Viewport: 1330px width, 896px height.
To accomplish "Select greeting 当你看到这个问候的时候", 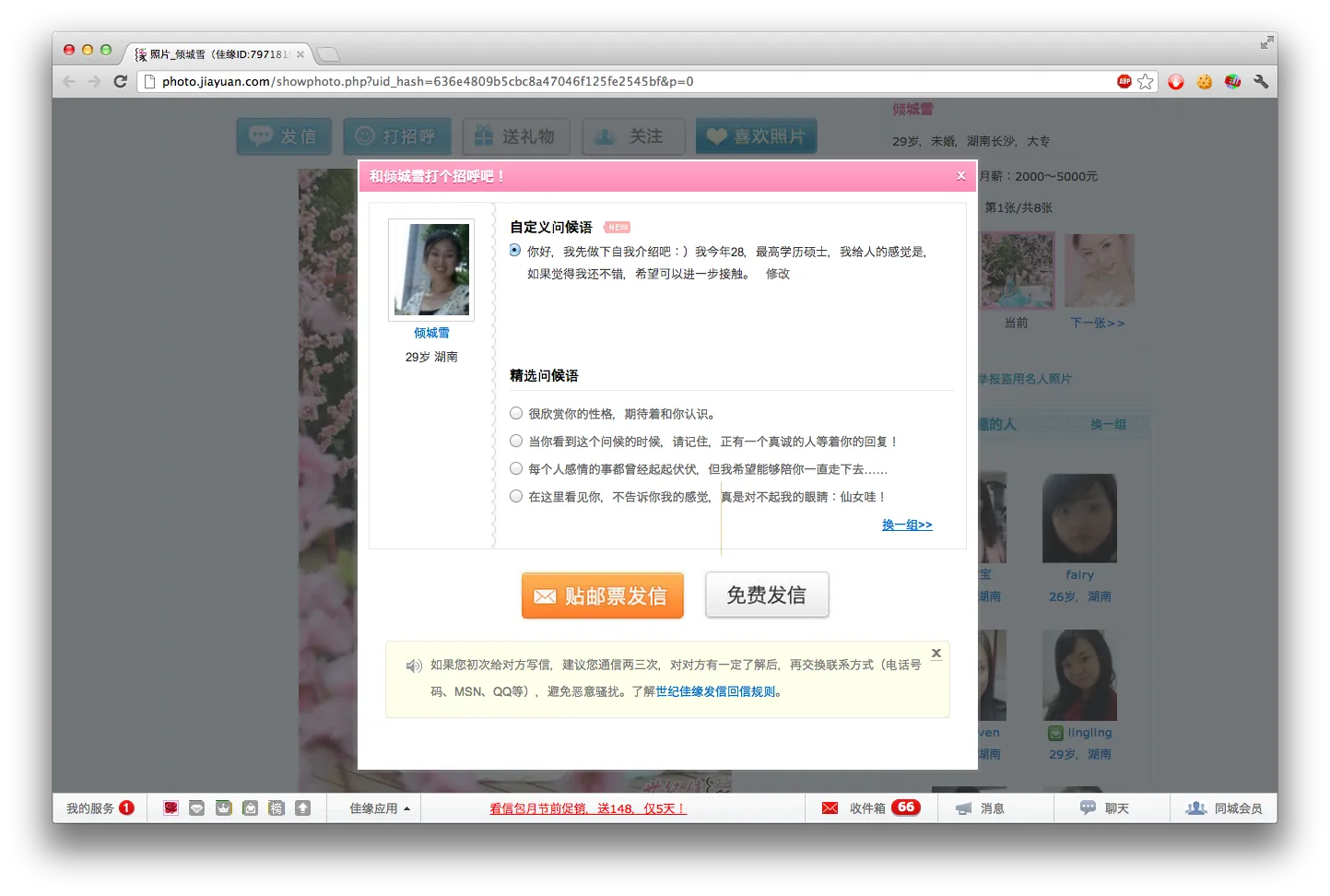I will [516, 441].
